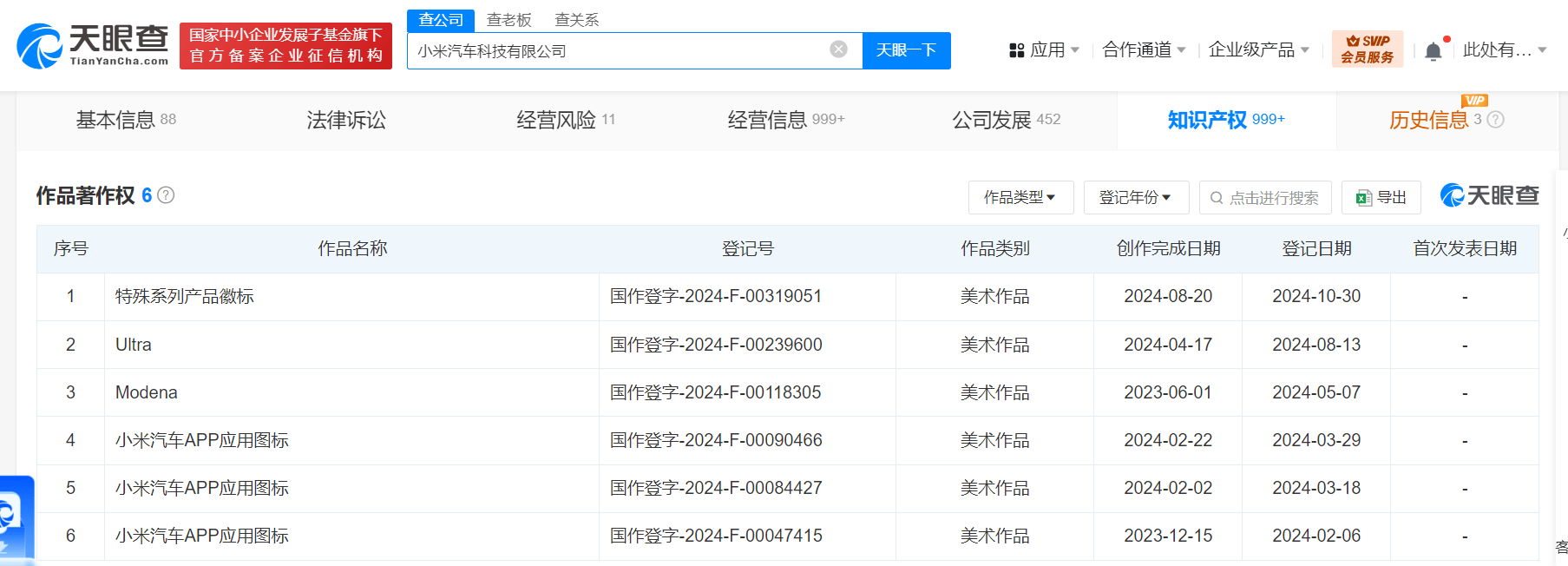Click the help icon beside 历史信息
The image size is (1568, 566).
point(1495,120)
